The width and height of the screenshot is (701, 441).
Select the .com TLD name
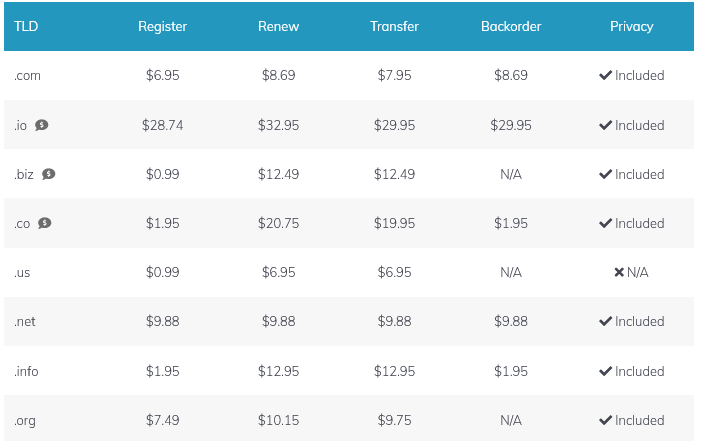27,76
